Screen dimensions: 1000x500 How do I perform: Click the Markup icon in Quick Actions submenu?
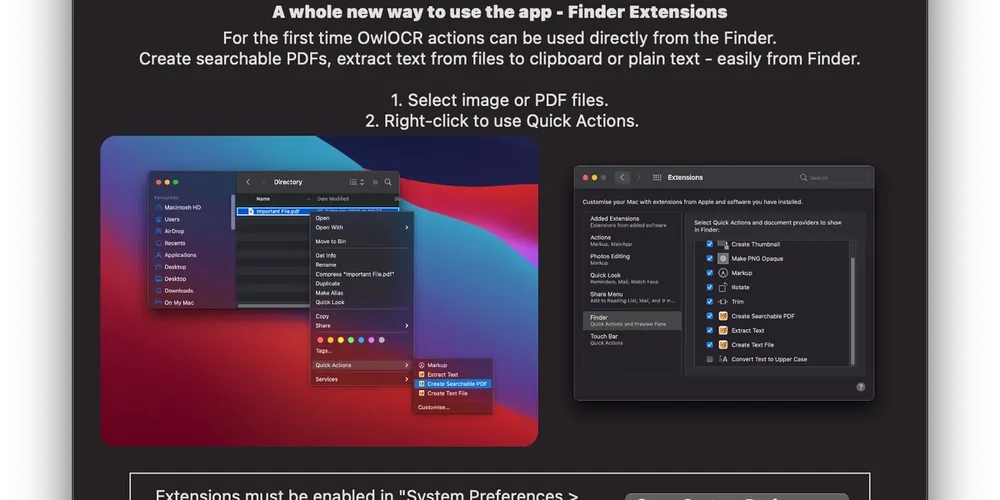point(422,365)
